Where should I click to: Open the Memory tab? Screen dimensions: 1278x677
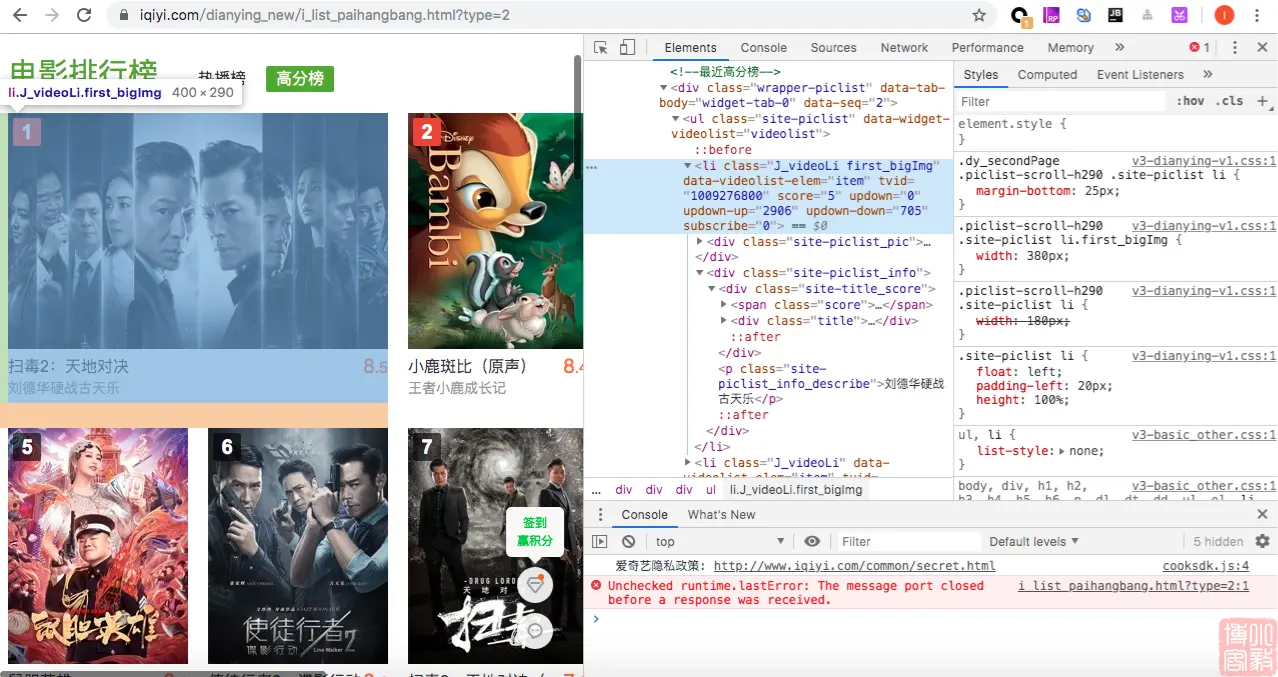tap(1071, 47)
